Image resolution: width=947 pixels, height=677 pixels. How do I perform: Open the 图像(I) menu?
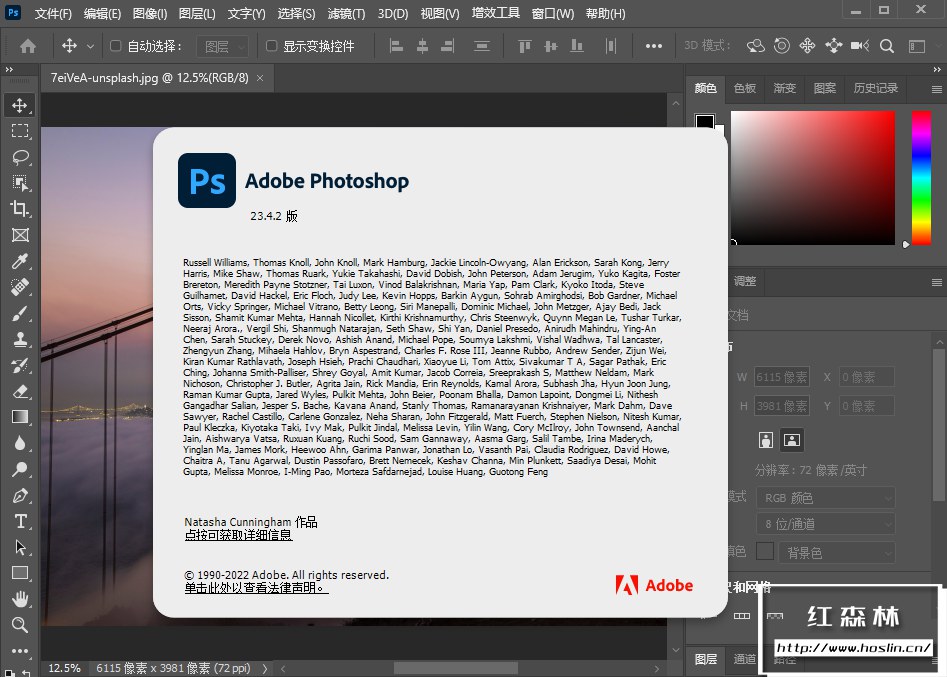[x=150, y=13]
